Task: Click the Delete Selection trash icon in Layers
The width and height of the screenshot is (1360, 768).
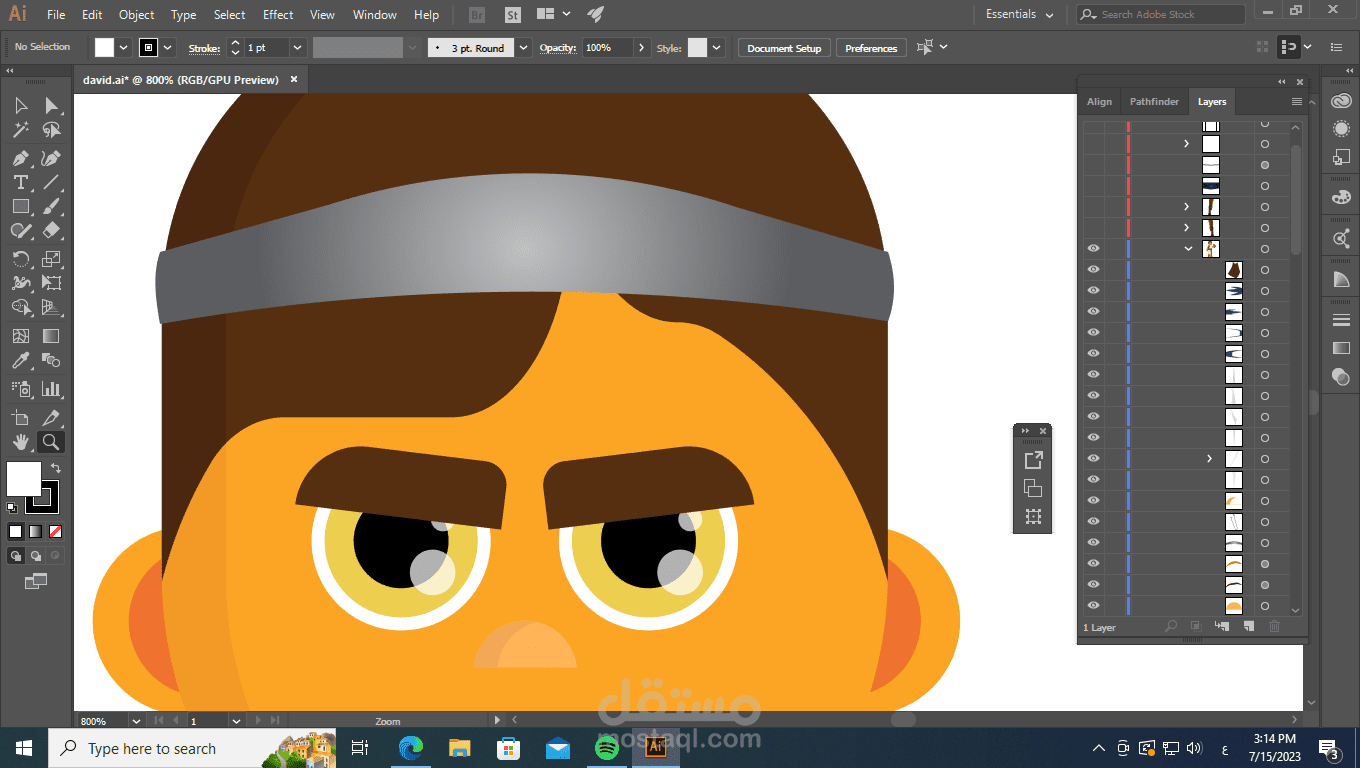Action: 1274,626
